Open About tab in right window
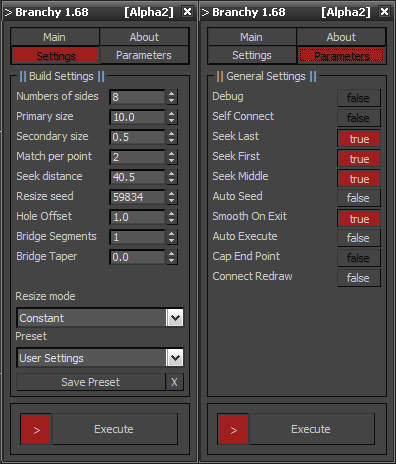The width and height of the screenshot is (396, 464). pyautogui.click(x=341, y=37)
